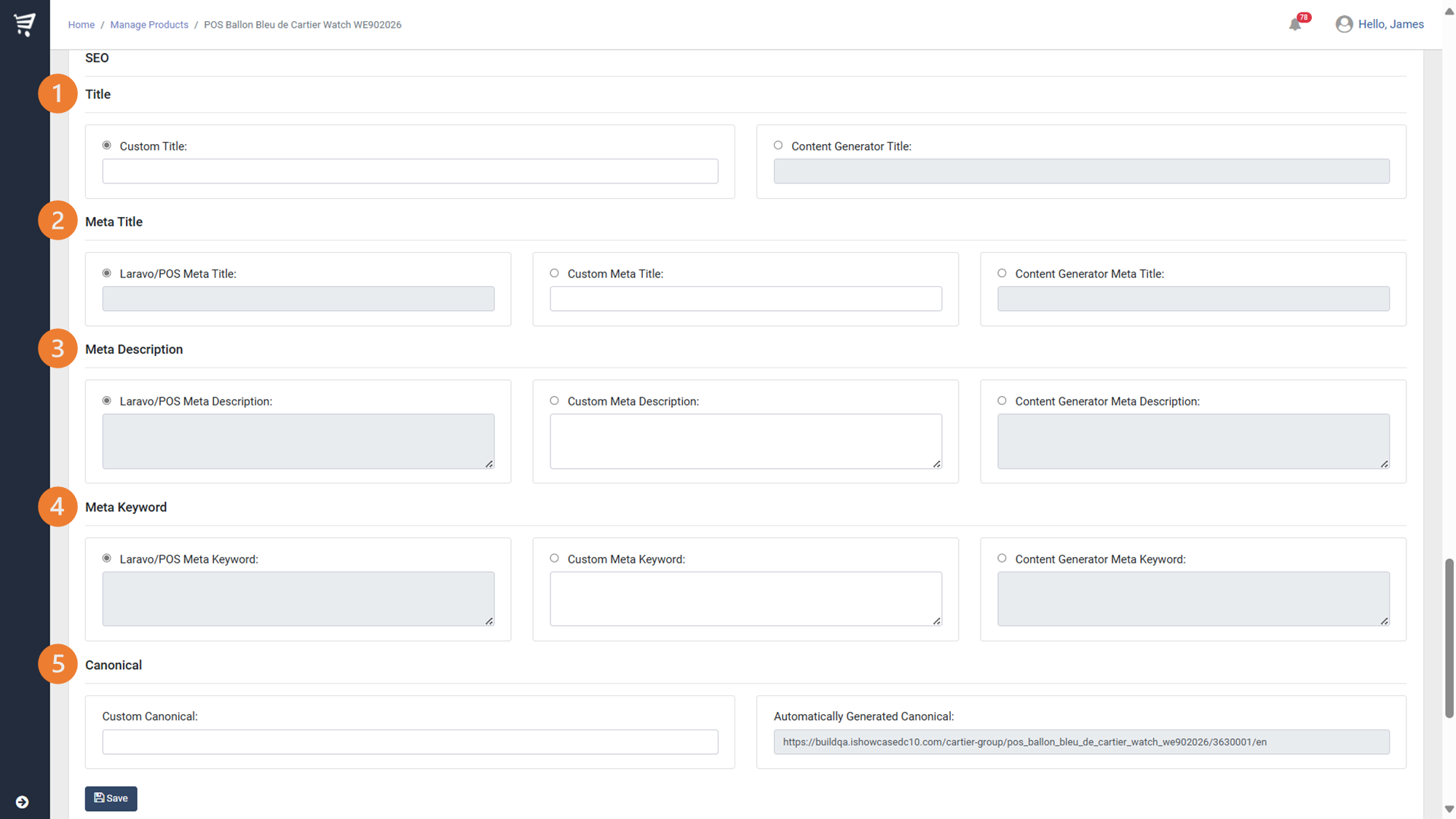1456x819 pixels.
Task: Expand sidebar with arrow icon
Action: (22, 802)
